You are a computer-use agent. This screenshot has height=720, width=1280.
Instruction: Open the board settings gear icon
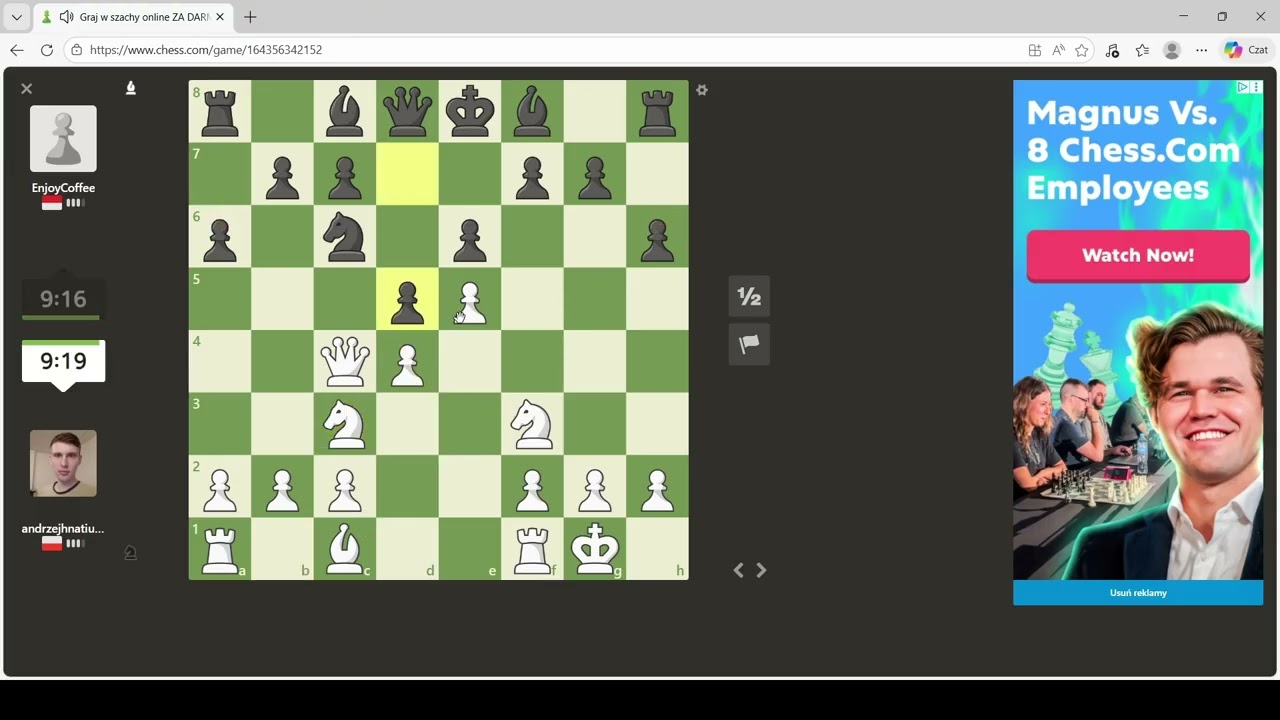point(702,90)
